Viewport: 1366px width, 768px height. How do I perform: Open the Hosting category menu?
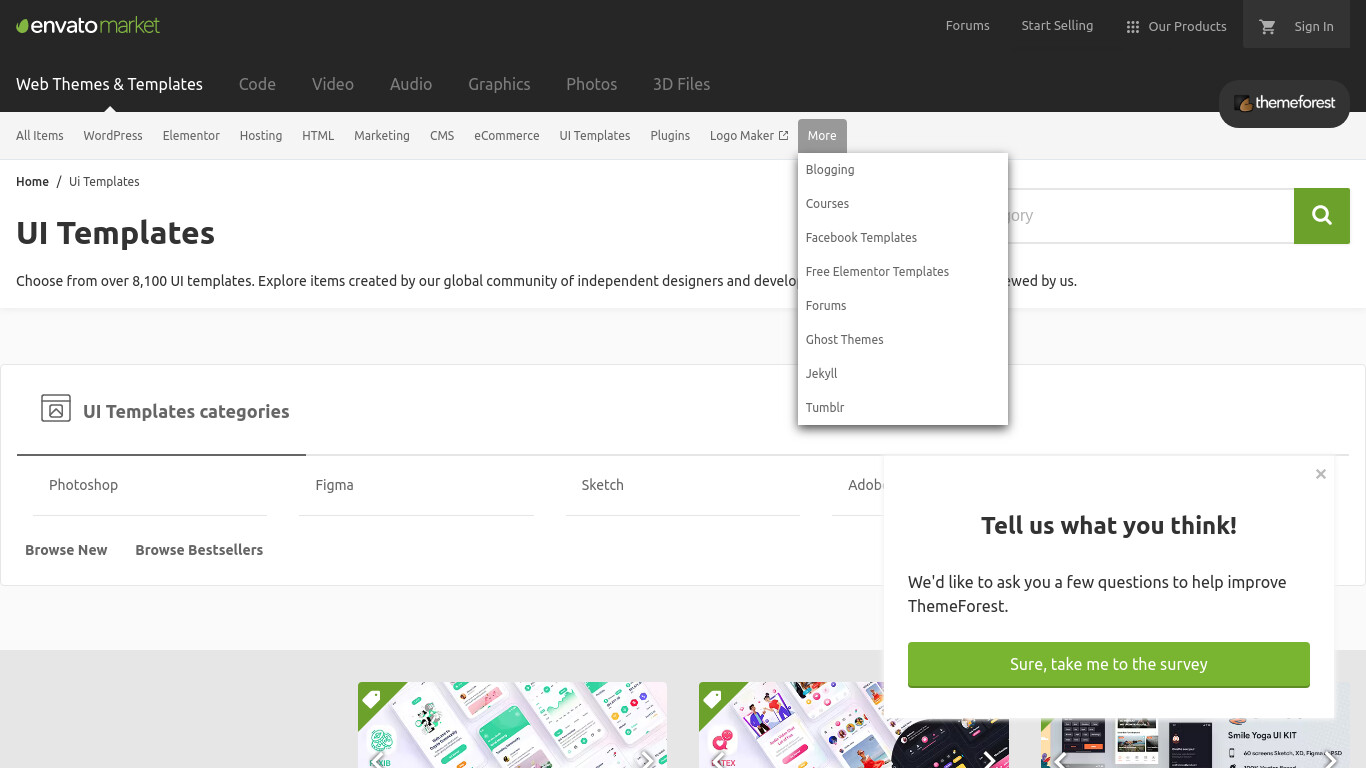coord(261,136)
